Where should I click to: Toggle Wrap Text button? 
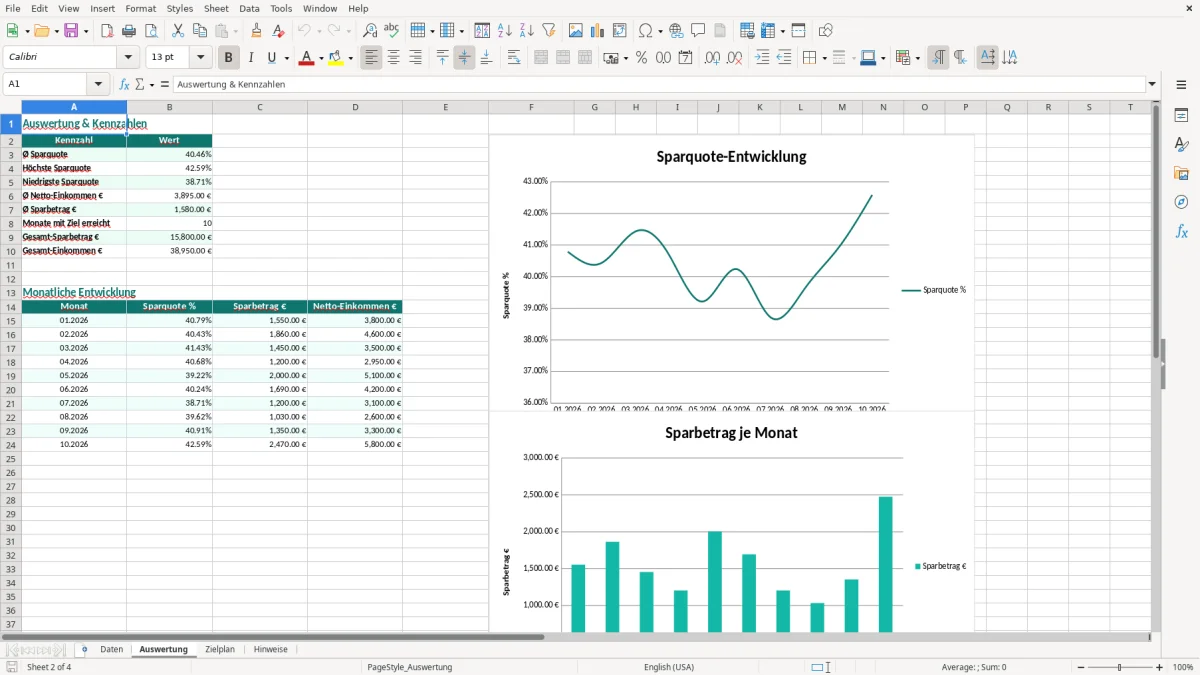[513, 58]
